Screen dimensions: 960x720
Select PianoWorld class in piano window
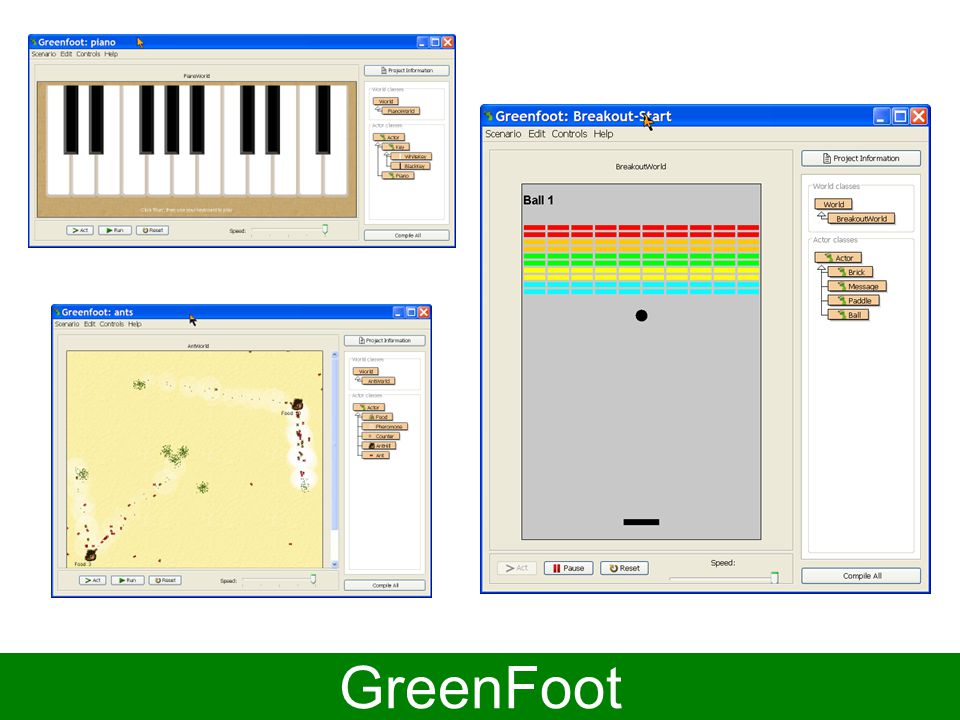click(401, 111)
